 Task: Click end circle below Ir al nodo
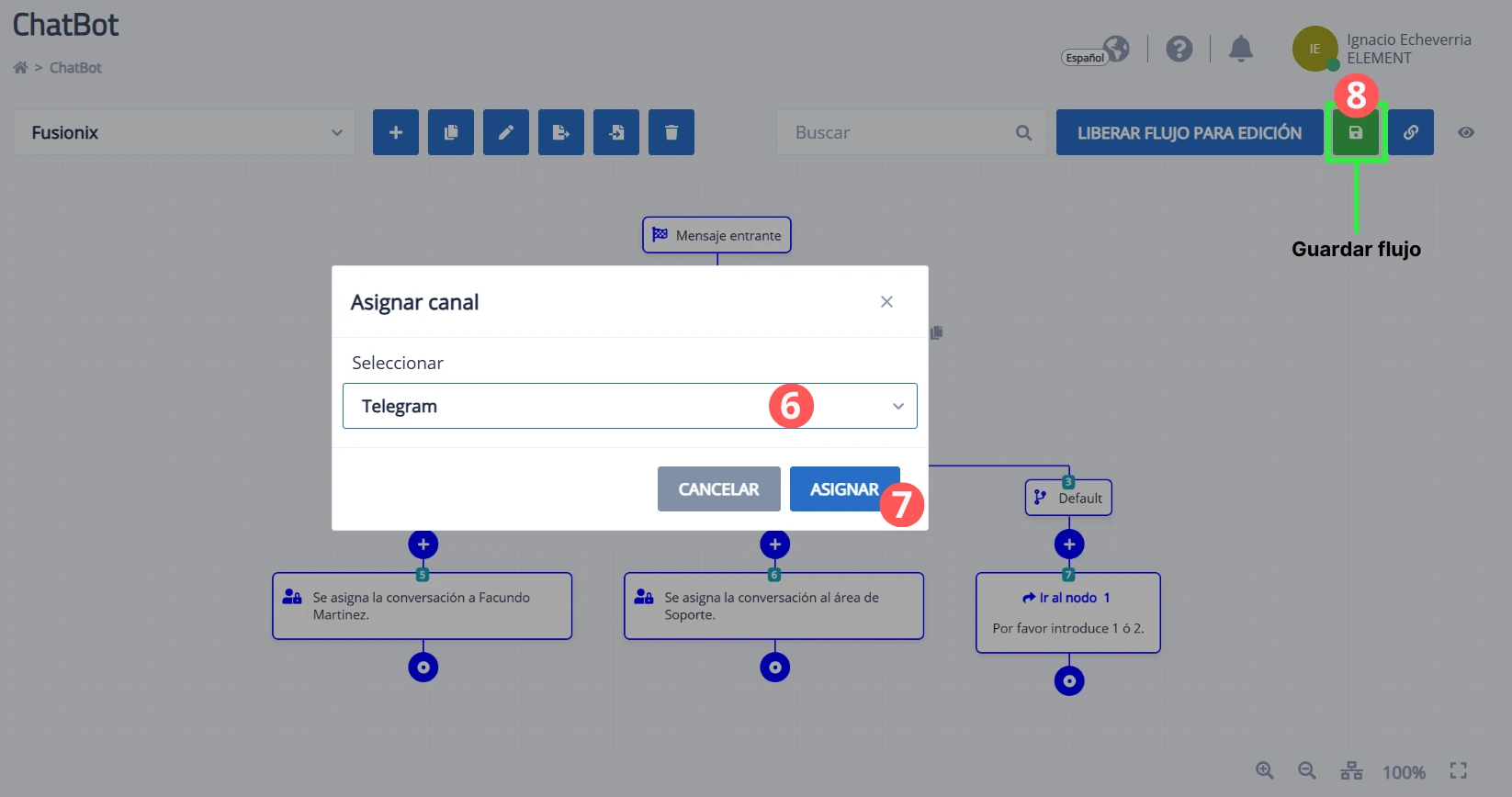point(1069,681)
